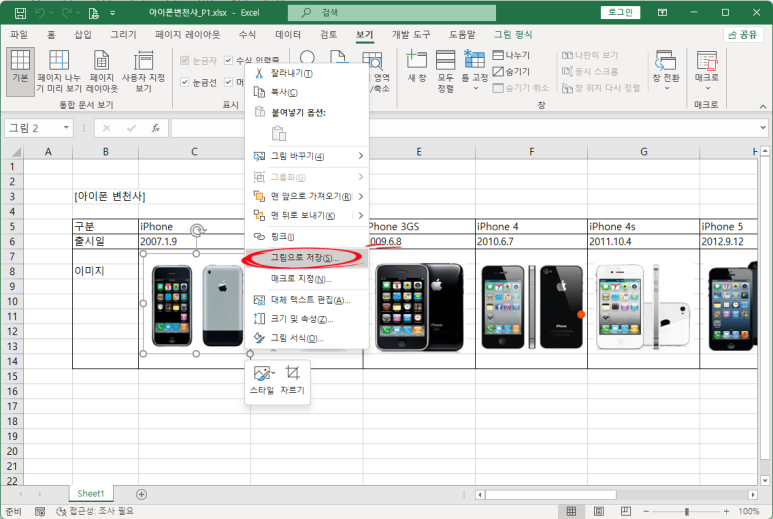Viewport: 773px width, 519px height.
Task: Select 링크 in context menu
Action: tap(307, 237)
